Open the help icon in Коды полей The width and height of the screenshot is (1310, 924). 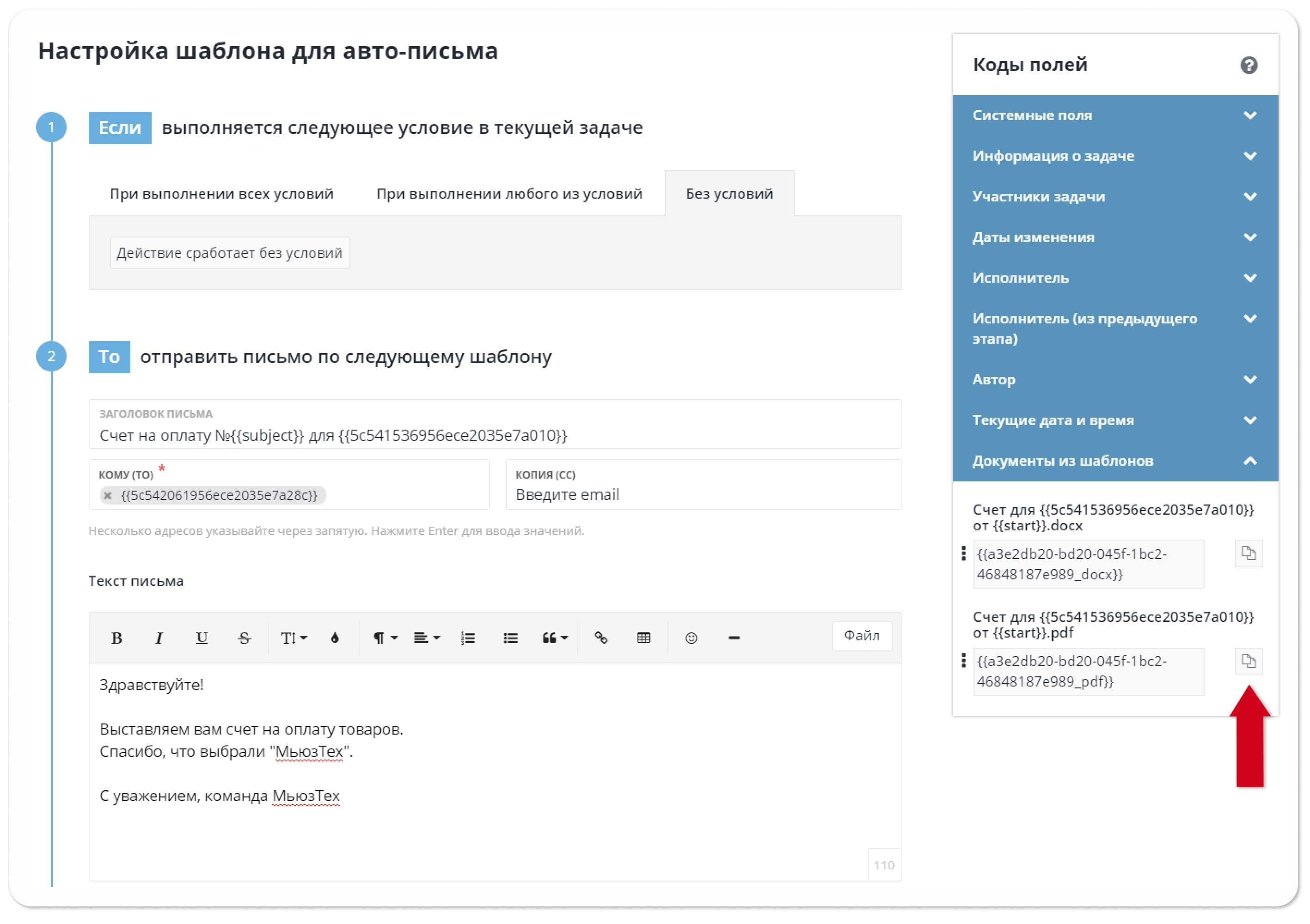(x=1249, y=65)
